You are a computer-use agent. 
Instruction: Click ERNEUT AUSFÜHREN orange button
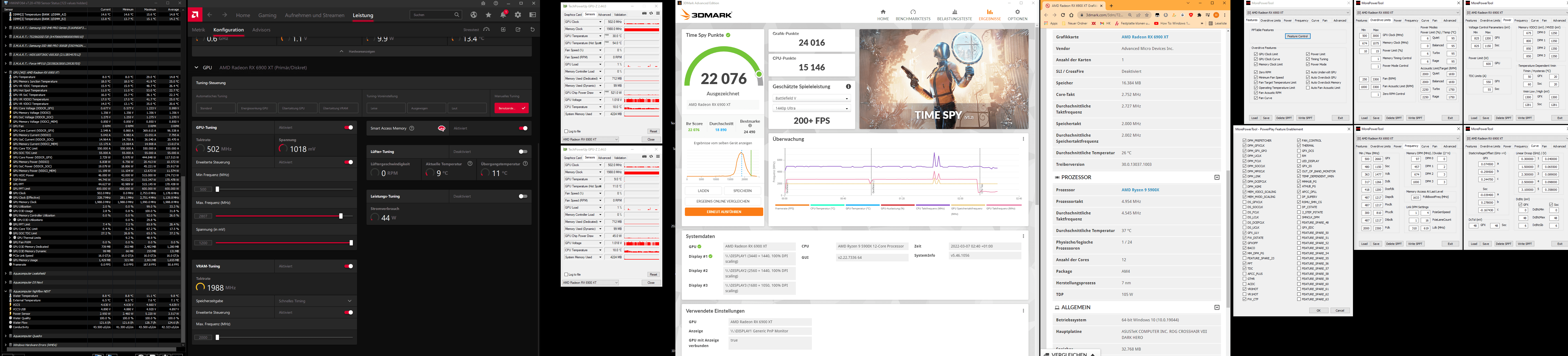724,212
